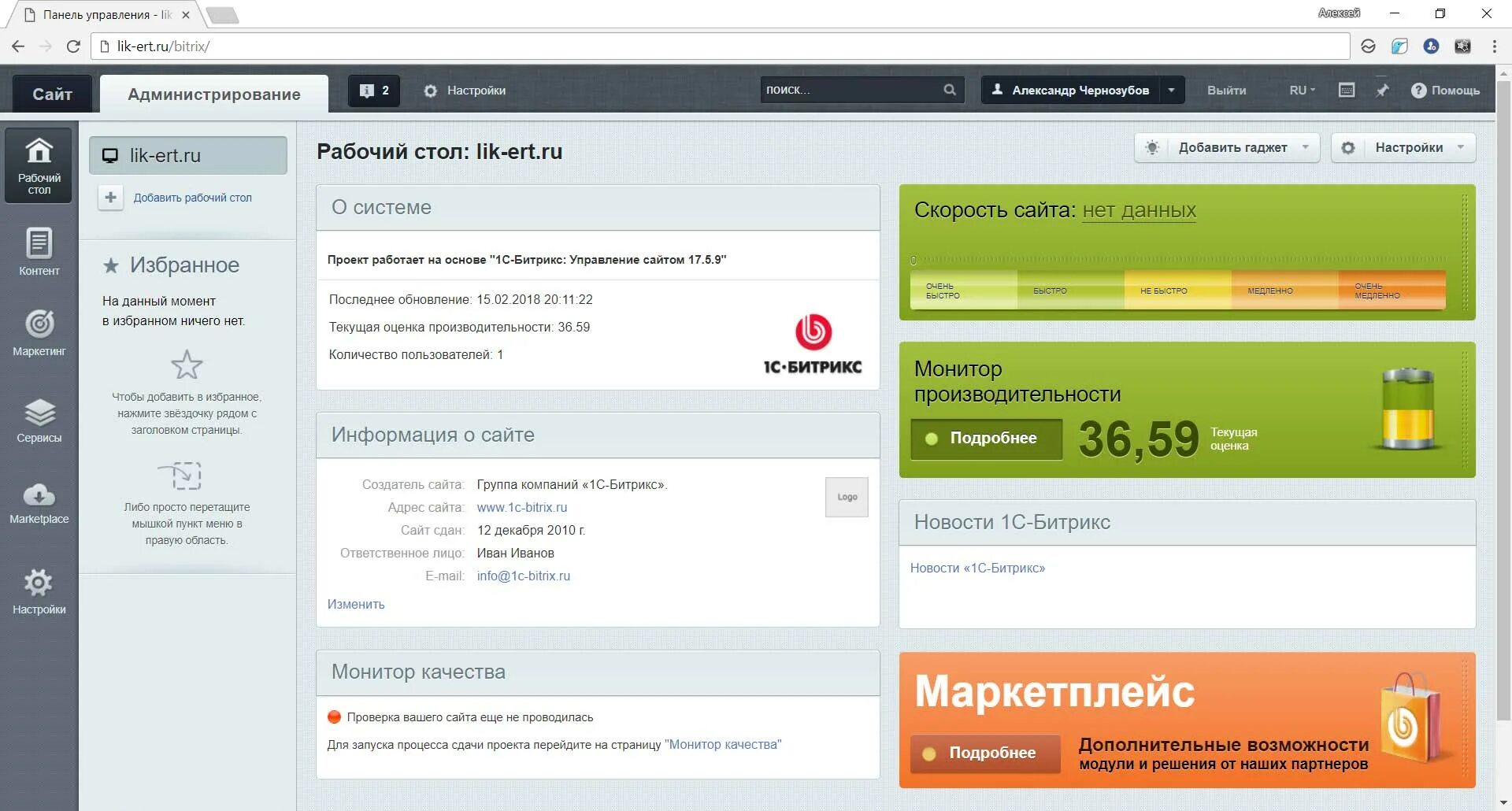The image size is (1512, 811).
Task: Click the browser reload button
Action: [x=73, y=46]
